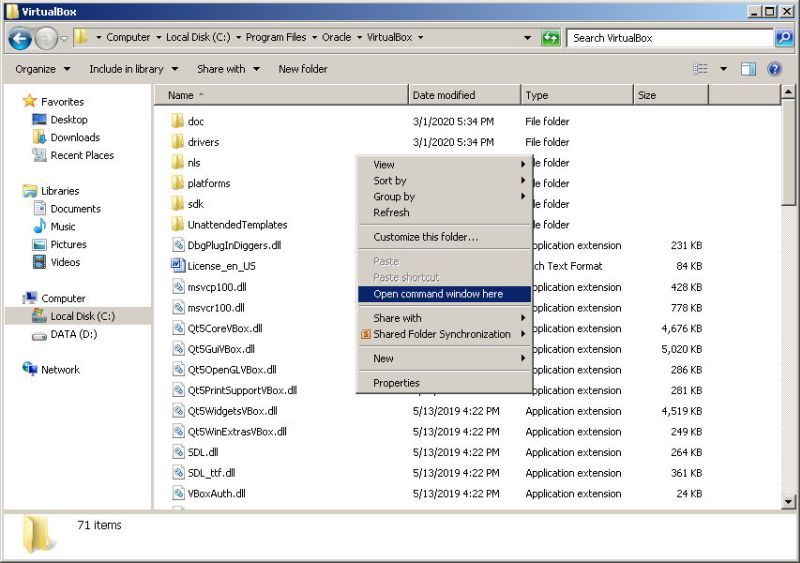This screenshot has width=800, height=563.
Task: Click the License_en_US document icon
Action: click(x=177, y=265)
